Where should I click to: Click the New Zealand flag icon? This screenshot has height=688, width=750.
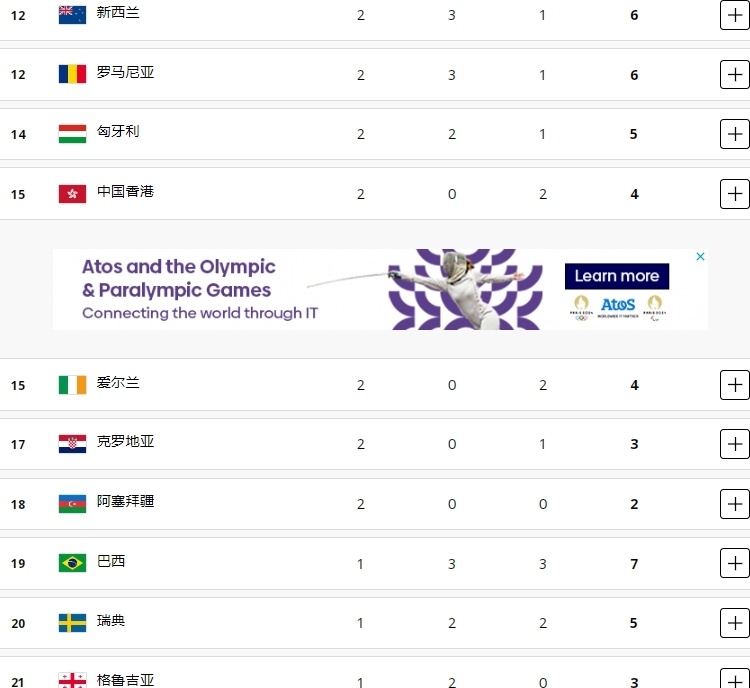(72, 15)
